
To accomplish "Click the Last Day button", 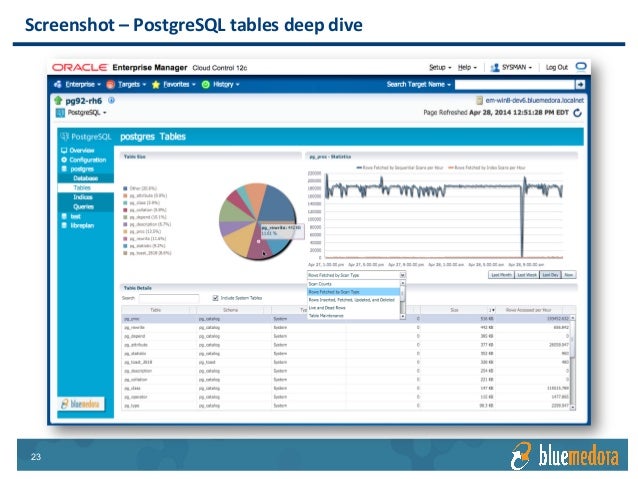I will pos(550,275).
